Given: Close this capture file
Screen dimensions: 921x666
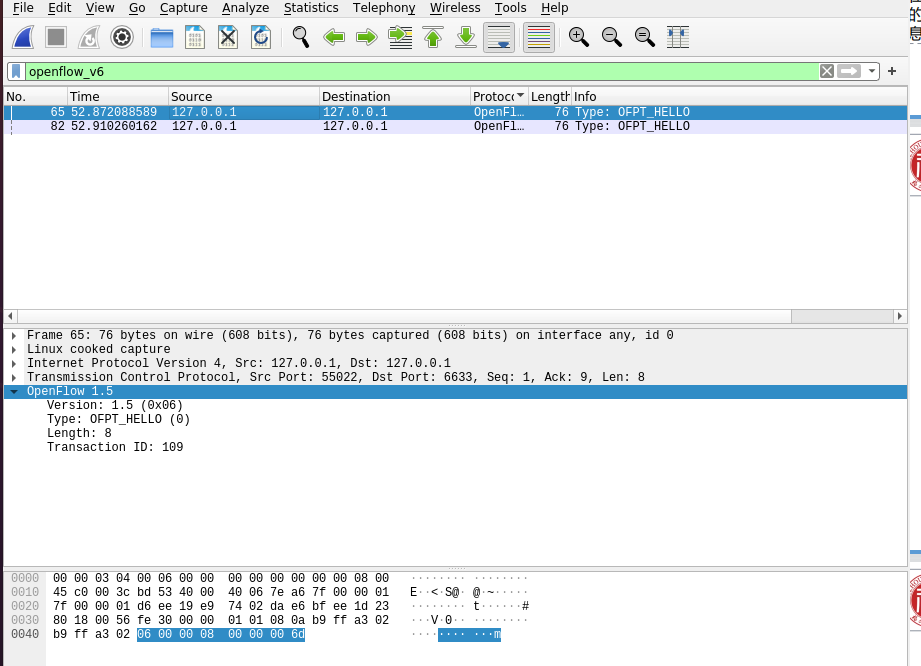Looking at the screenshot, I should (x=227, y=38).
